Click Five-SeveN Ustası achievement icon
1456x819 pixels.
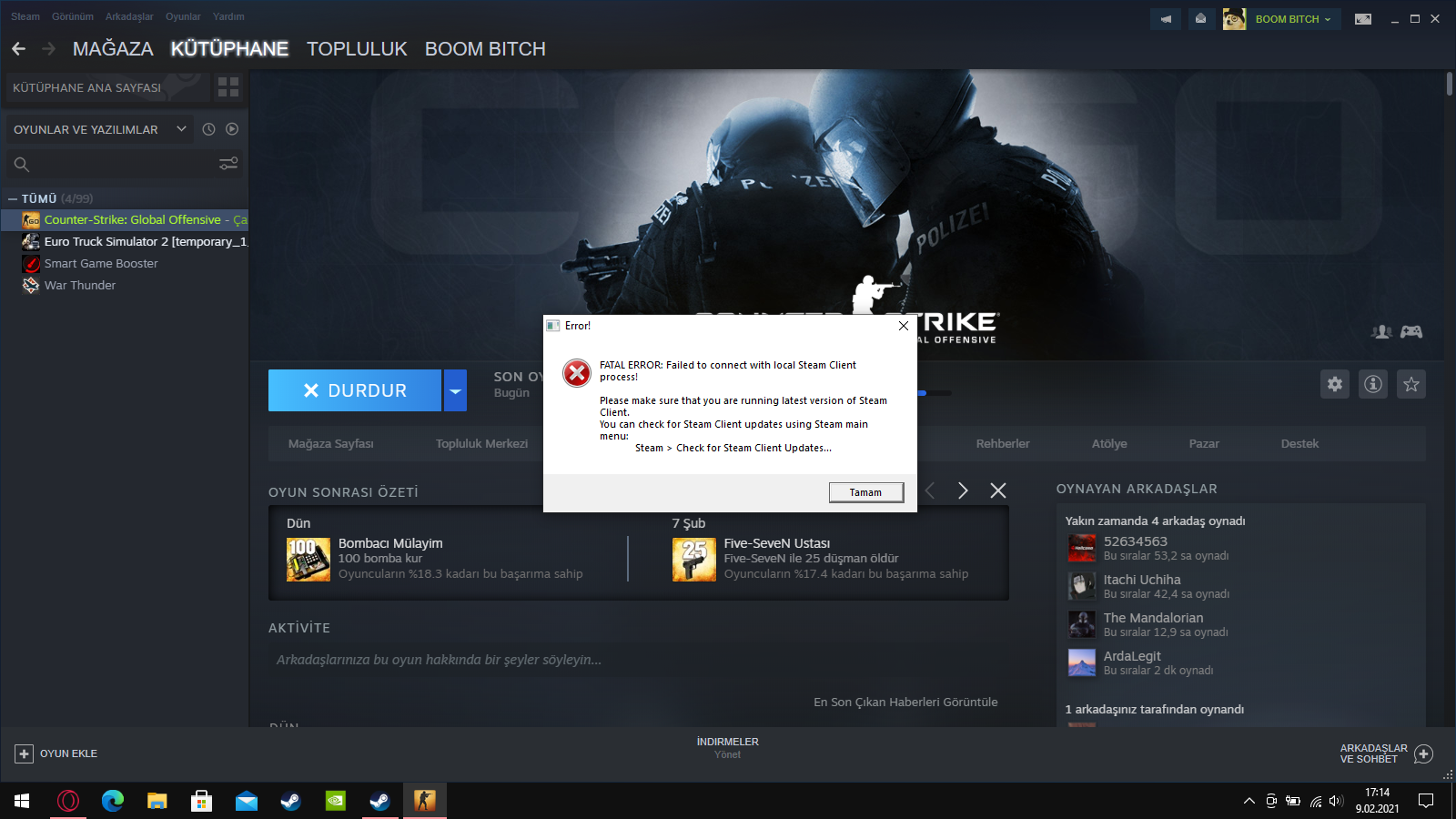point(694,560)
